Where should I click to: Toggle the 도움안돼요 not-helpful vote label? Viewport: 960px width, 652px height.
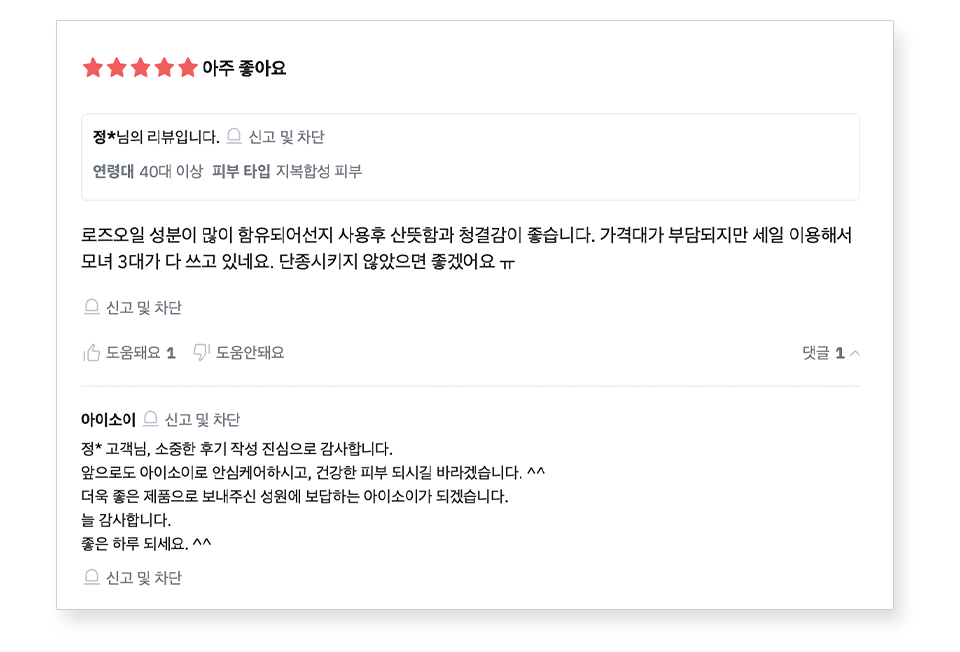pyautogui.click(x=250, y=352)
